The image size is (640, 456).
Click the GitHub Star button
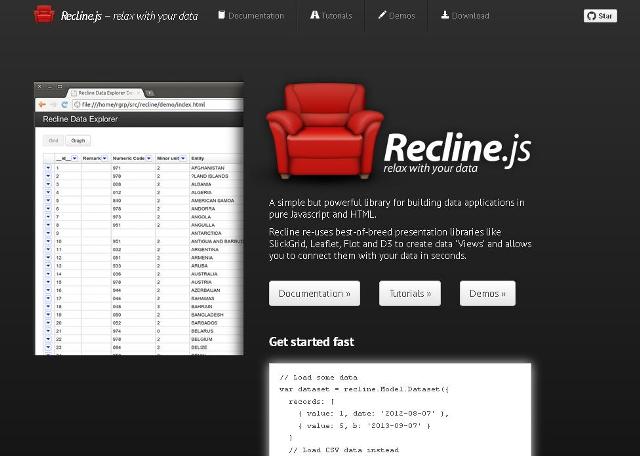(600, 16)
